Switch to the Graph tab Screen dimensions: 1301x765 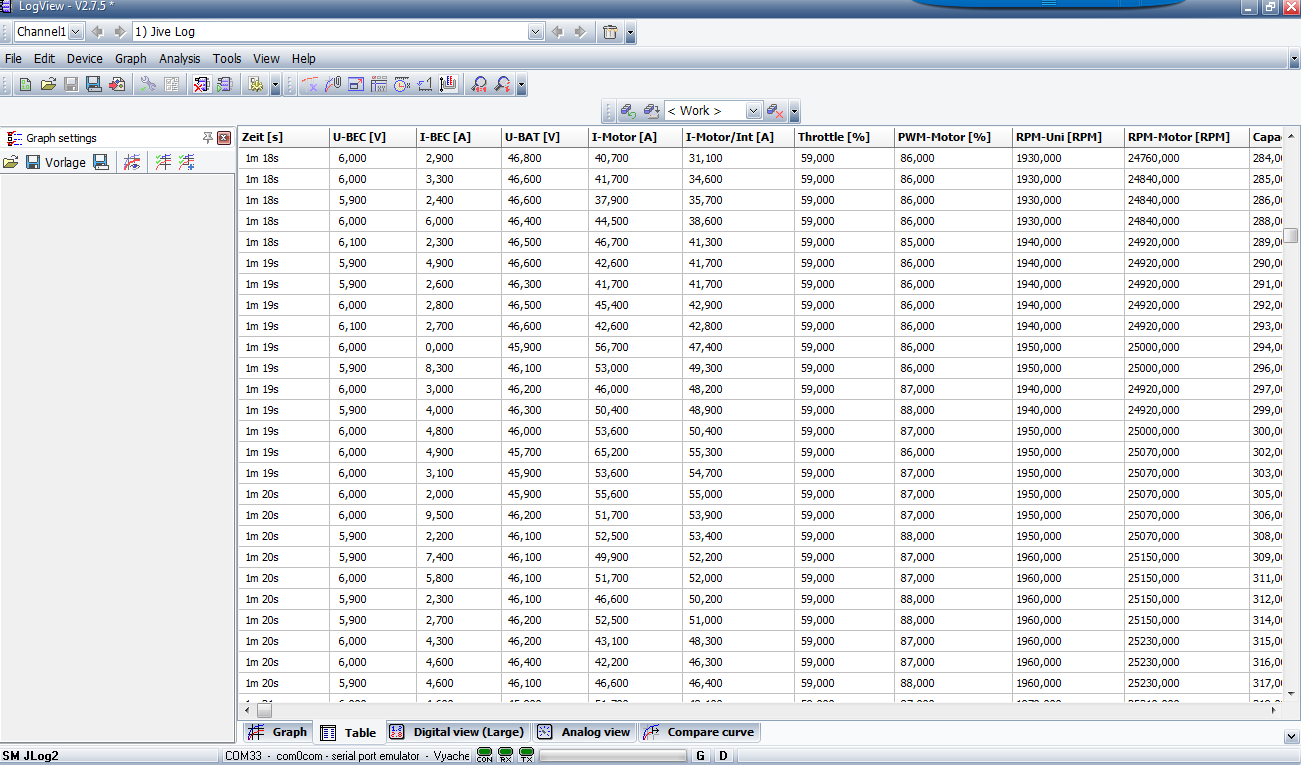coord(278,732)
